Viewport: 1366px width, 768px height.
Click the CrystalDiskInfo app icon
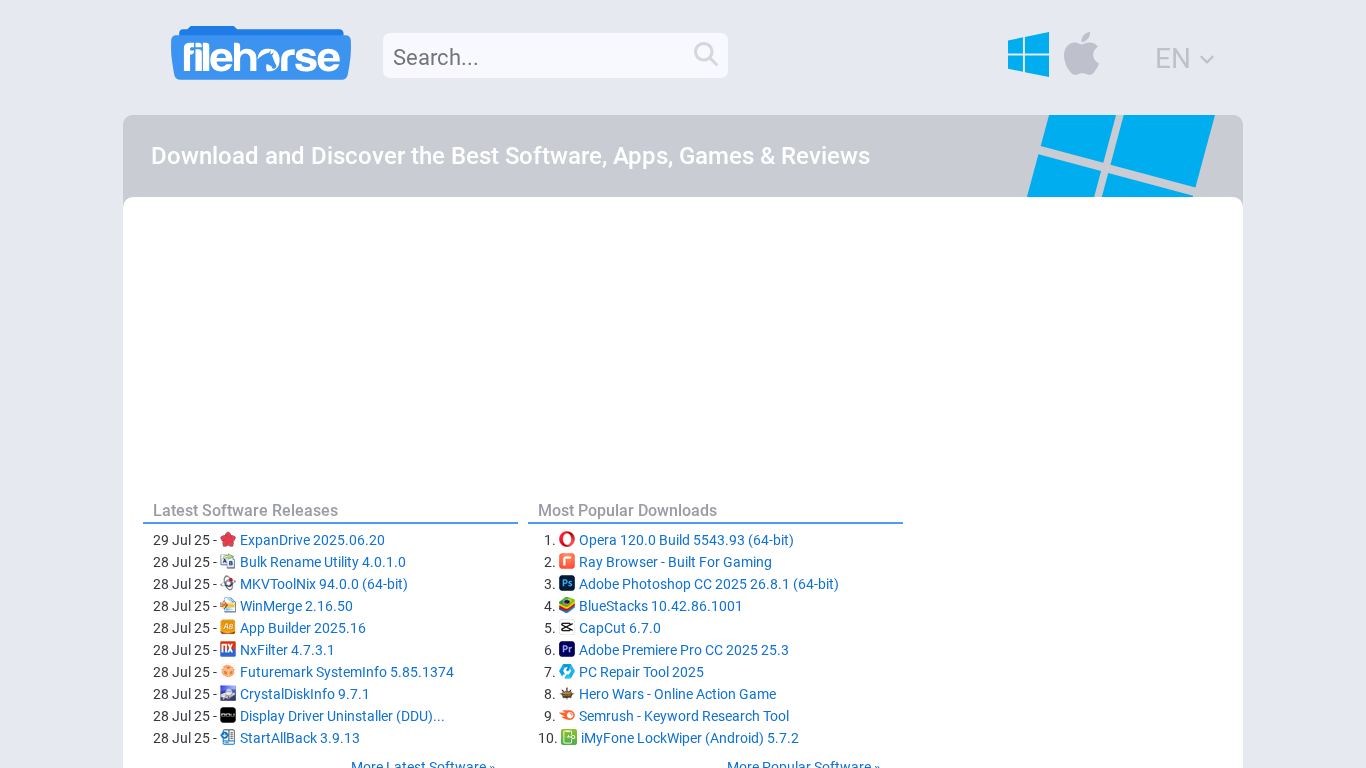tap(228, 694)
